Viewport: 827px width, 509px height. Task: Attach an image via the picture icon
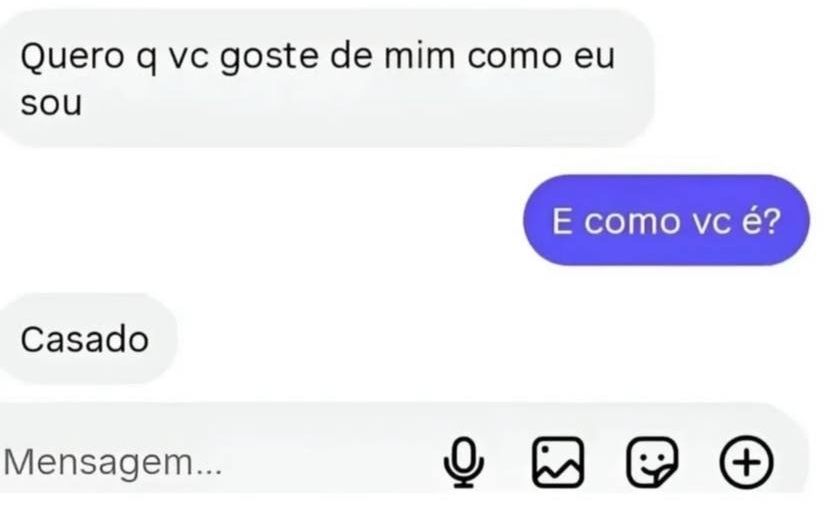pyautogui.click(x=558, y=463)
